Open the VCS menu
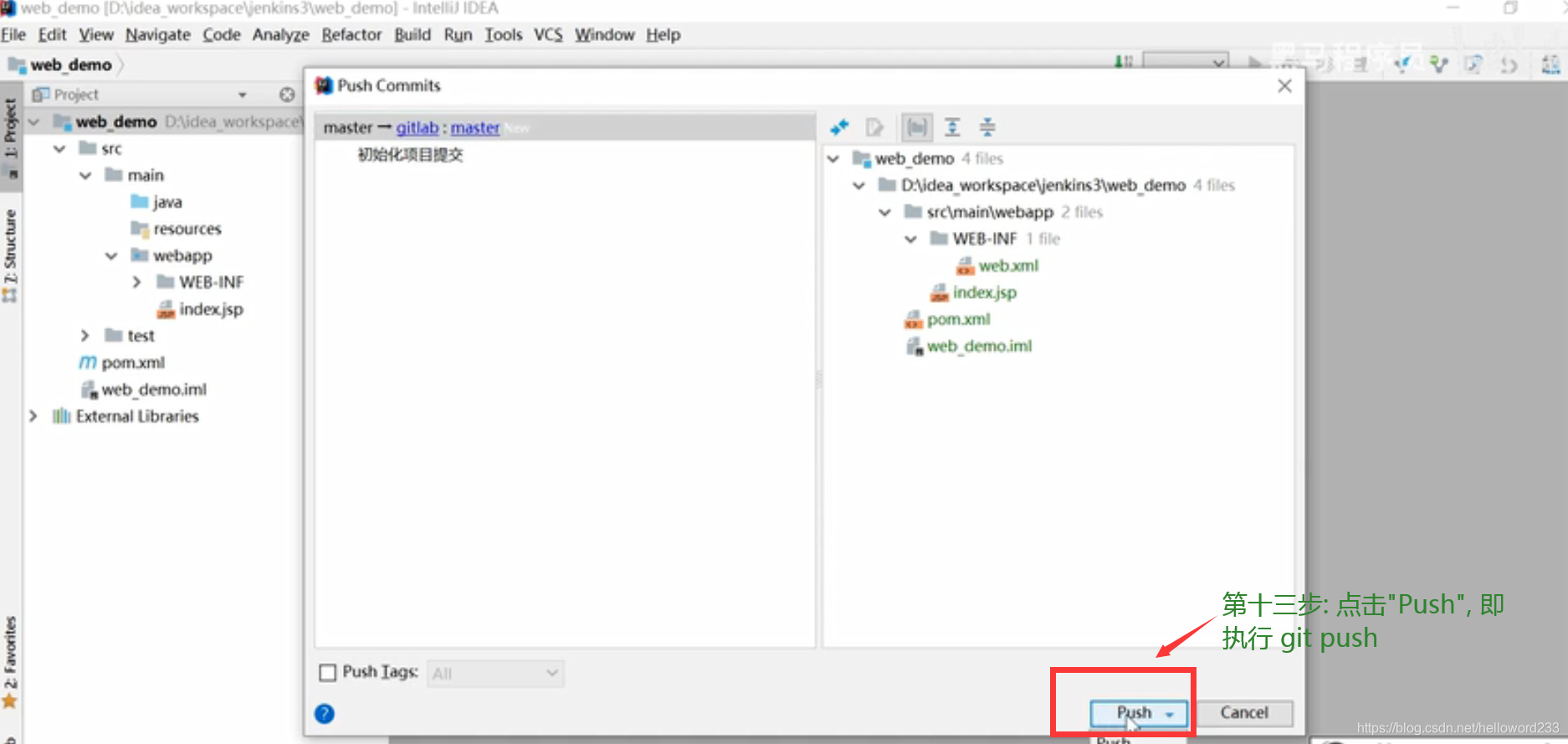The height and width of the screenshot is (744, 1568). pyautogui.click(x=548, y=34)
